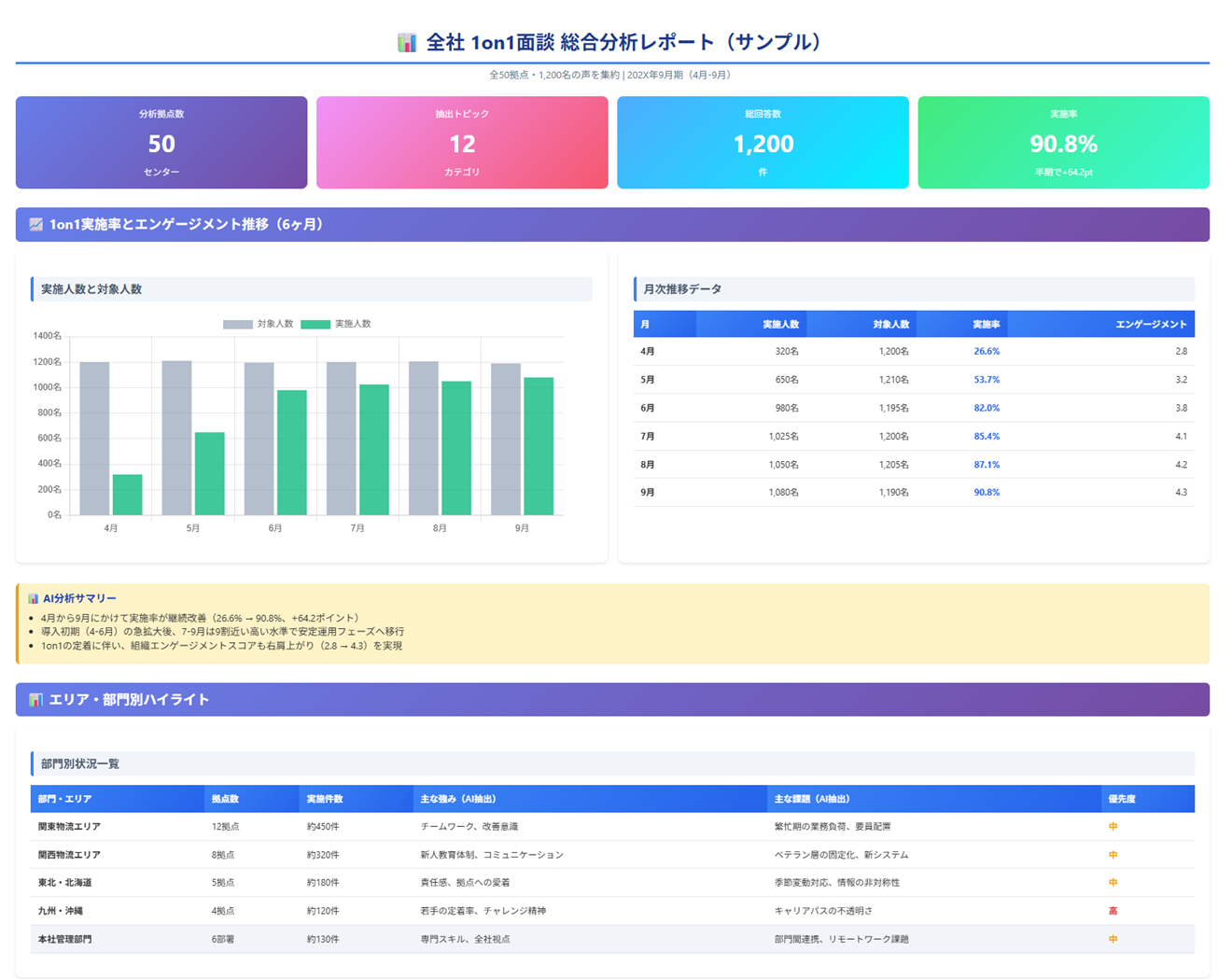Open the 26.6% implementation rate link for 4月
Viewport: 1232px width, 979px height.
click(985, 352)
